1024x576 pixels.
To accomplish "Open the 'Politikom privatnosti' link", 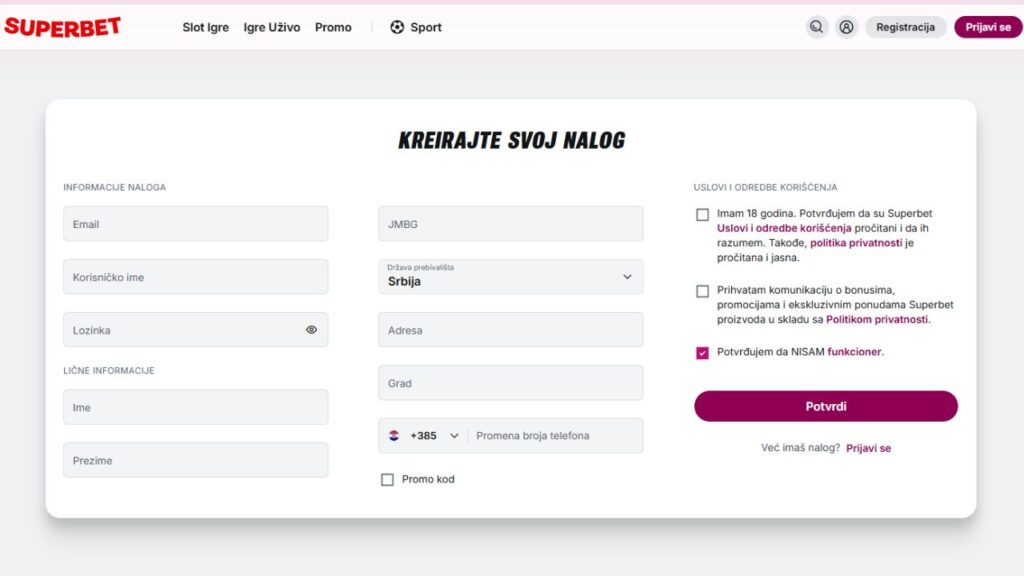I will (x=876, y=319).
